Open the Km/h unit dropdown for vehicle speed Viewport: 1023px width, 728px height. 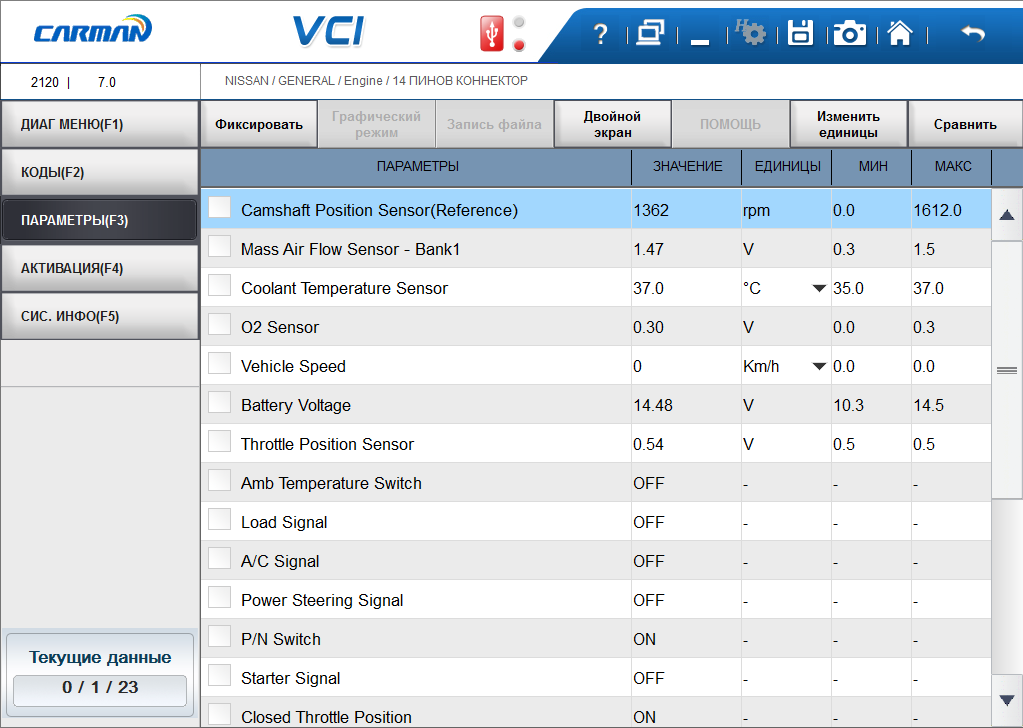pyautogui.click(x=819, y=367)
